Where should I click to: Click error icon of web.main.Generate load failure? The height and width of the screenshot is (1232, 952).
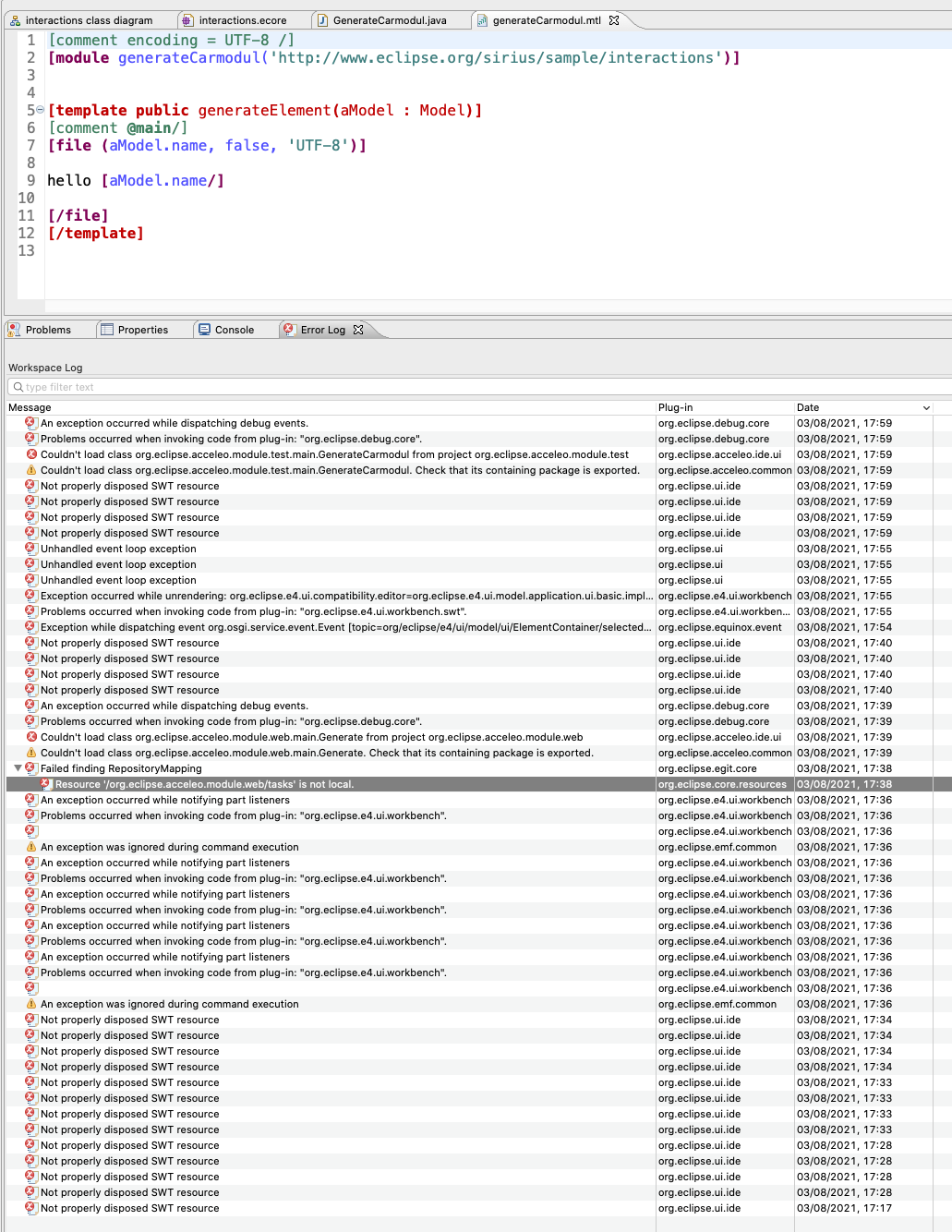tap(31, 737)
